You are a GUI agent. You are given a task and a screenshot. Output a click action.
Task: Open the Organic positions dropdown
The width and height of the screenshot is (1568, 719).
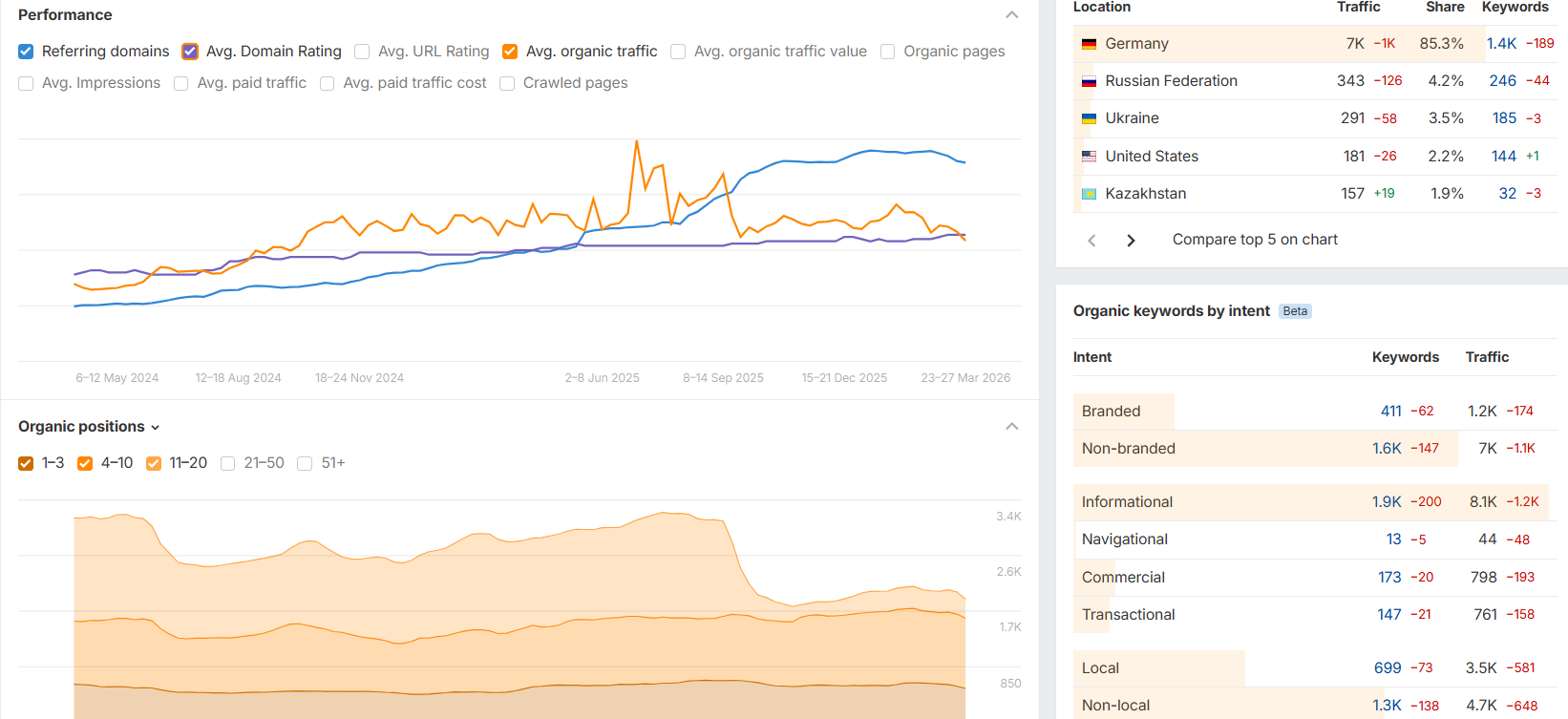pyautogui.click(x=89, y=427)
